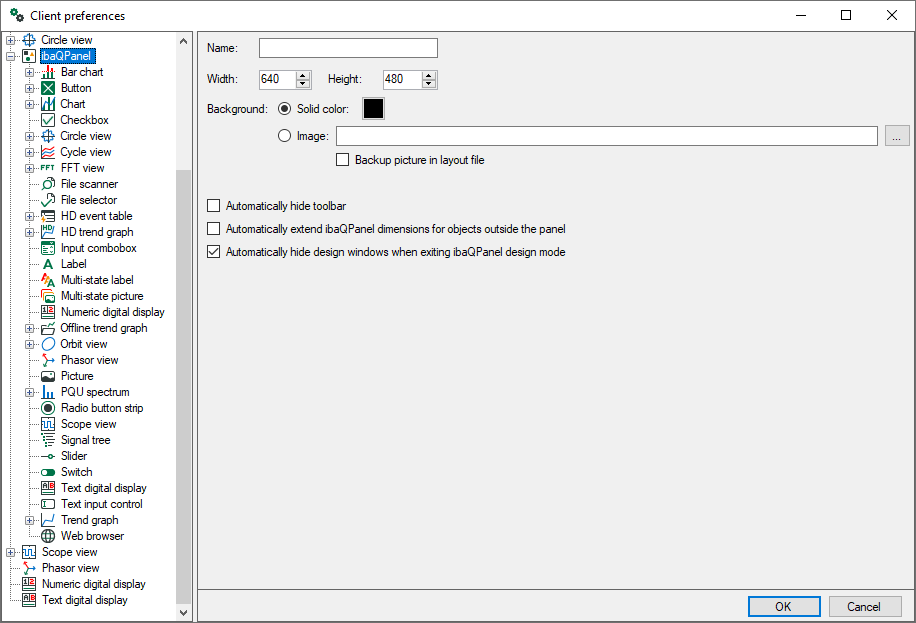Viewport: 916px width, 623px height.
Task: Click the Label 'A' icon
Action: 48,264
